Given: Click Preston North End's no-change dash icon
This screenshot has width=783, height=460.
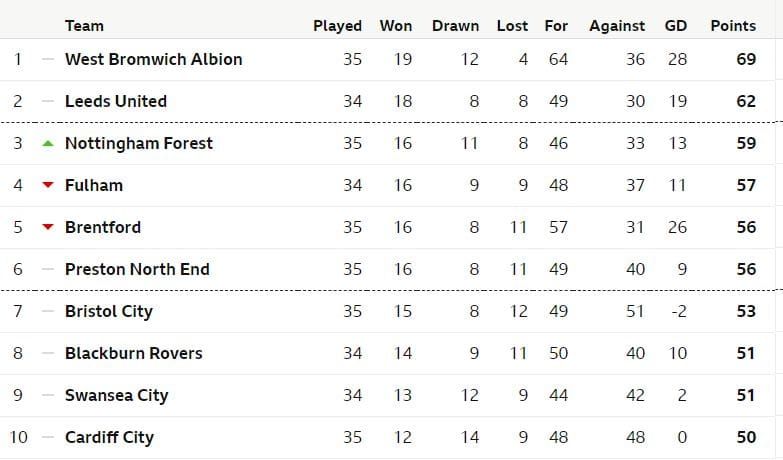Looking at the screenshot, I should [x=48, y=269].
